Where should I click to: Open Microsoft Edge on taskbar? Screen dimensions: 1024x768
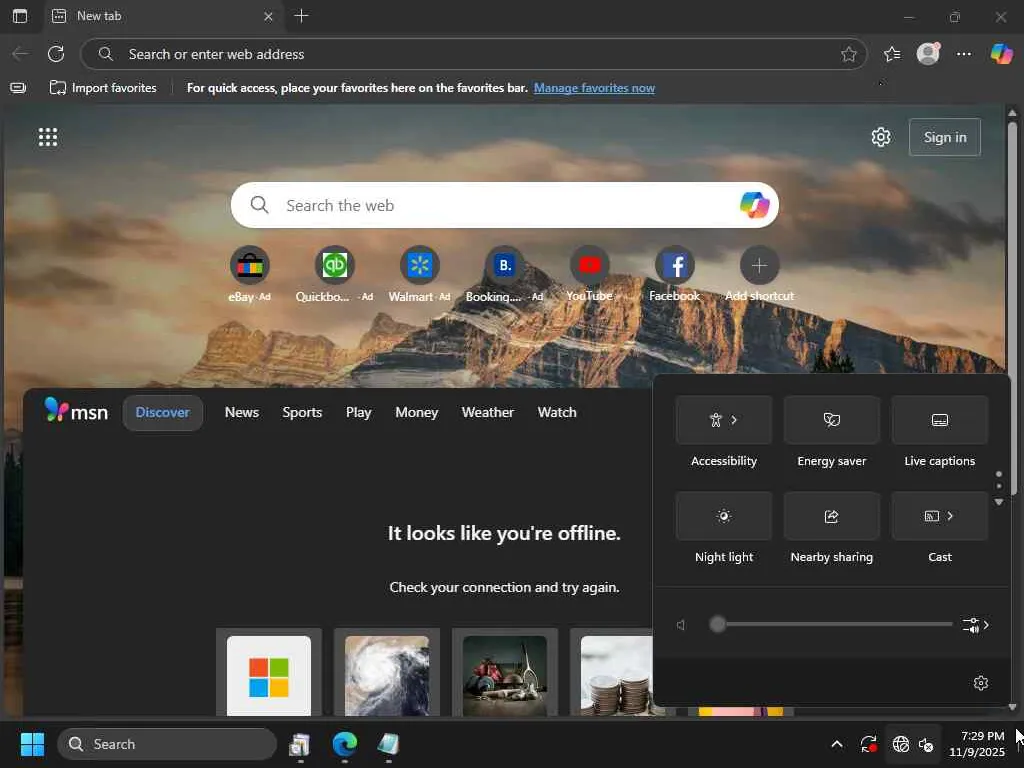pyautogui.click(x=345, y=744)
